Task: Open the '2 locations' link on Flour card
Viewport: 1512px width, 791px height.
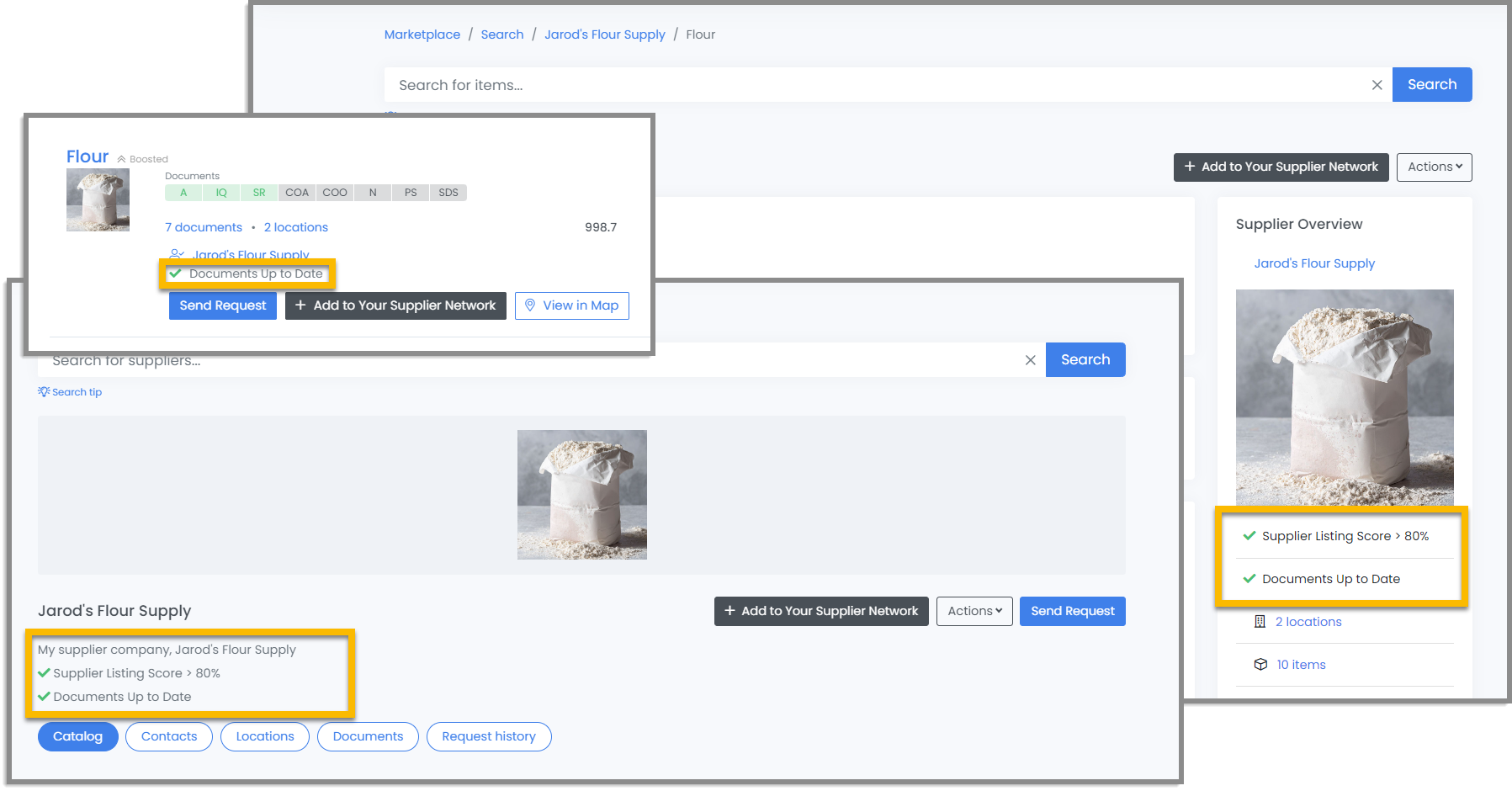Action: (x=296, y=227)
